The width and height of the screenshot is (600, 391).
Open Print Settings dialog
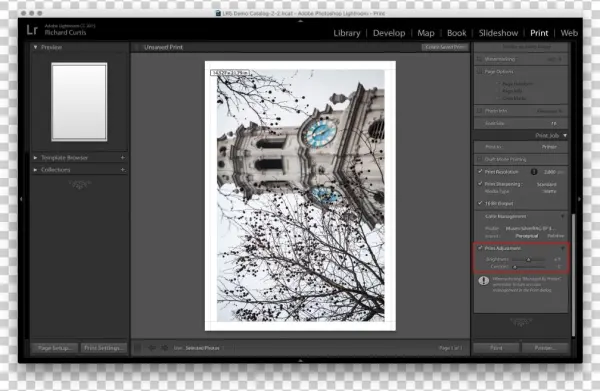click(103, 348)
